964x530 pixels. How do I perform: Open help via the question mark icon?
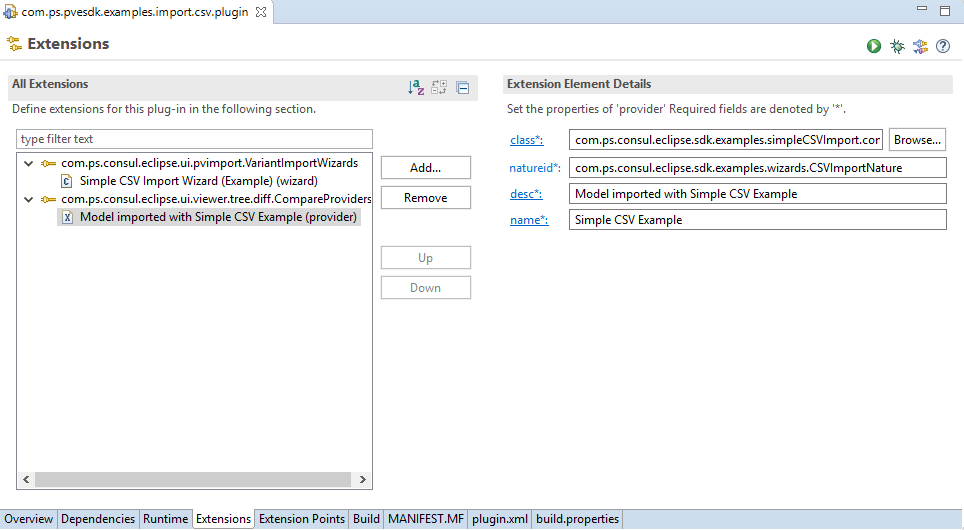(x=943, y=46)
